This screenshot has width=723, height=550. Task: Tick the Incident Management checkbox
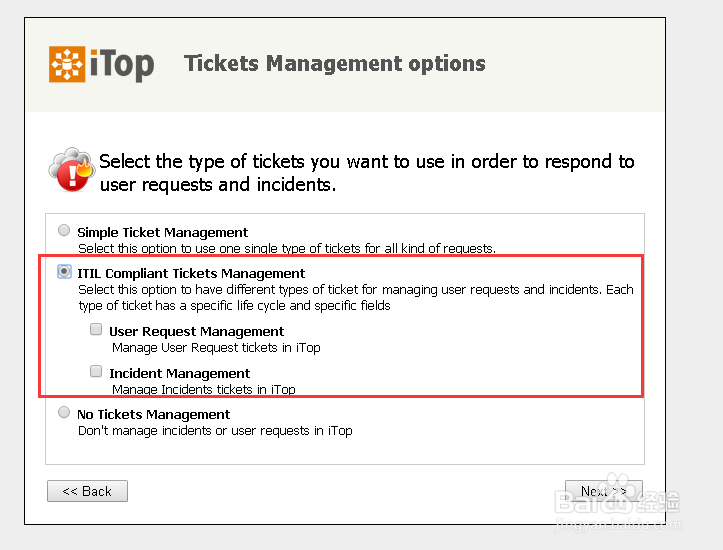coord(96,371)
